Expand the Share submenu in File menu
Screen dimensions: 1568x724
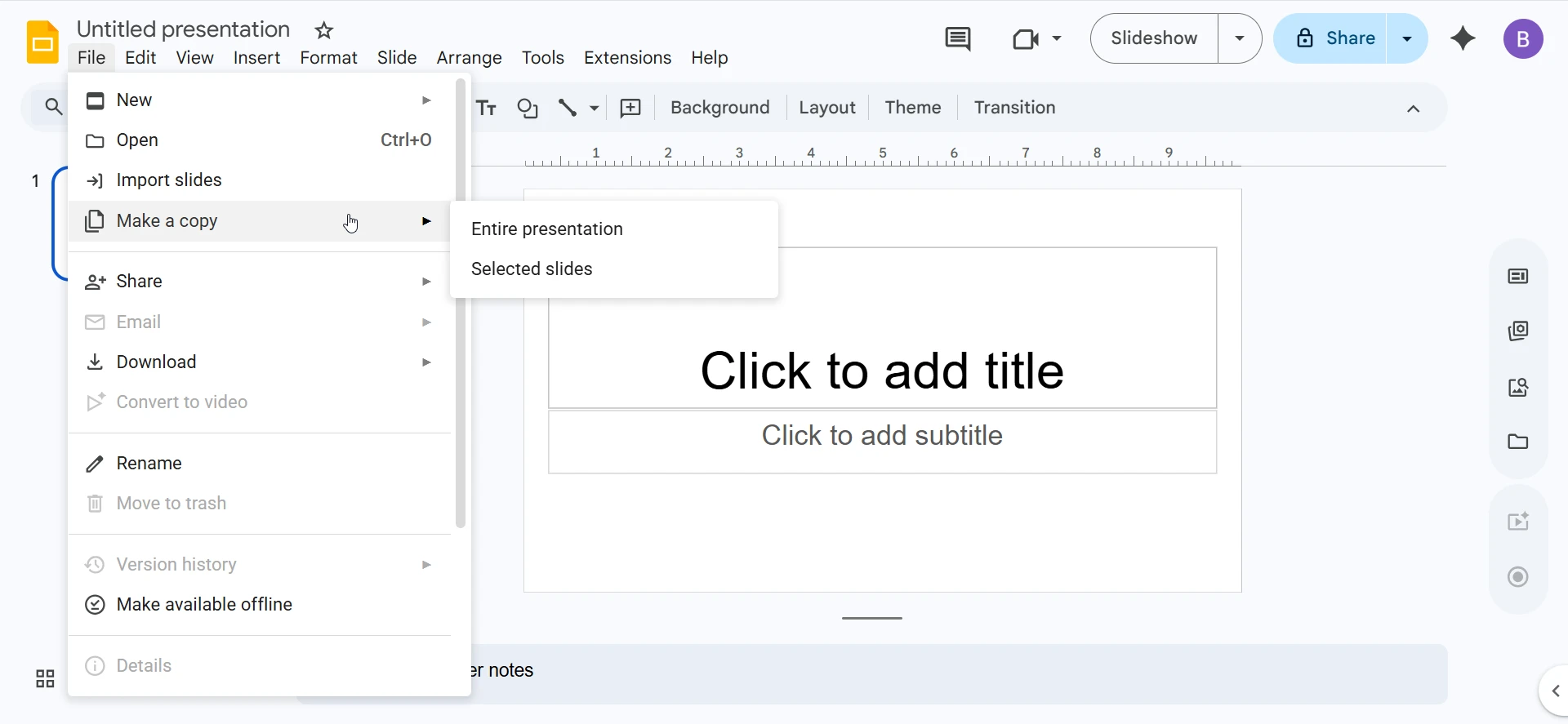(x=426, y=282)
